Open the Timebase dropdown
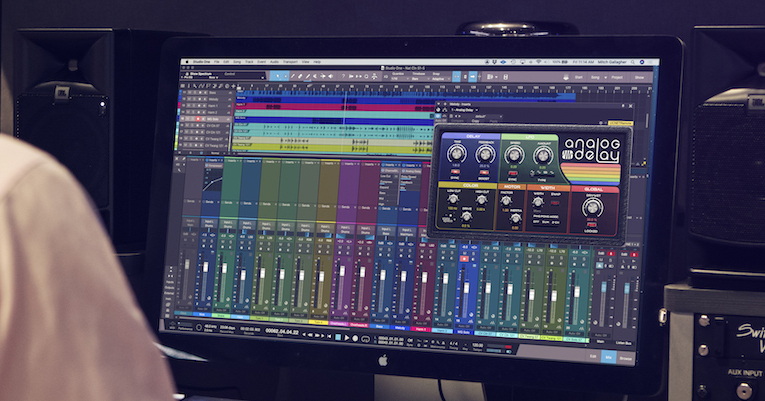The width and height of the screenshot is (765, 401). tap(419, 79)
